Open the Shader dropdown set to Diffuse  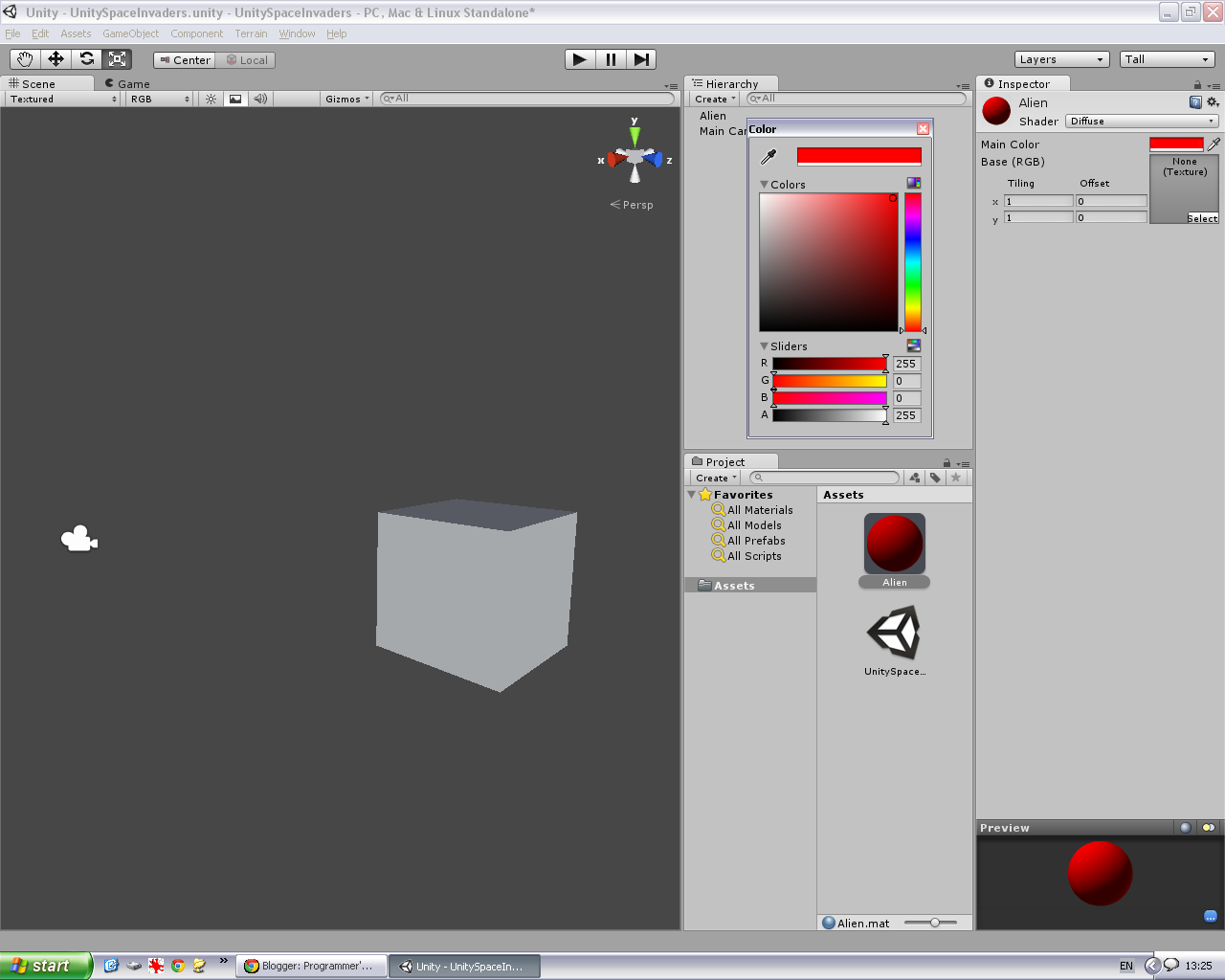click(x=1142, y=121)
